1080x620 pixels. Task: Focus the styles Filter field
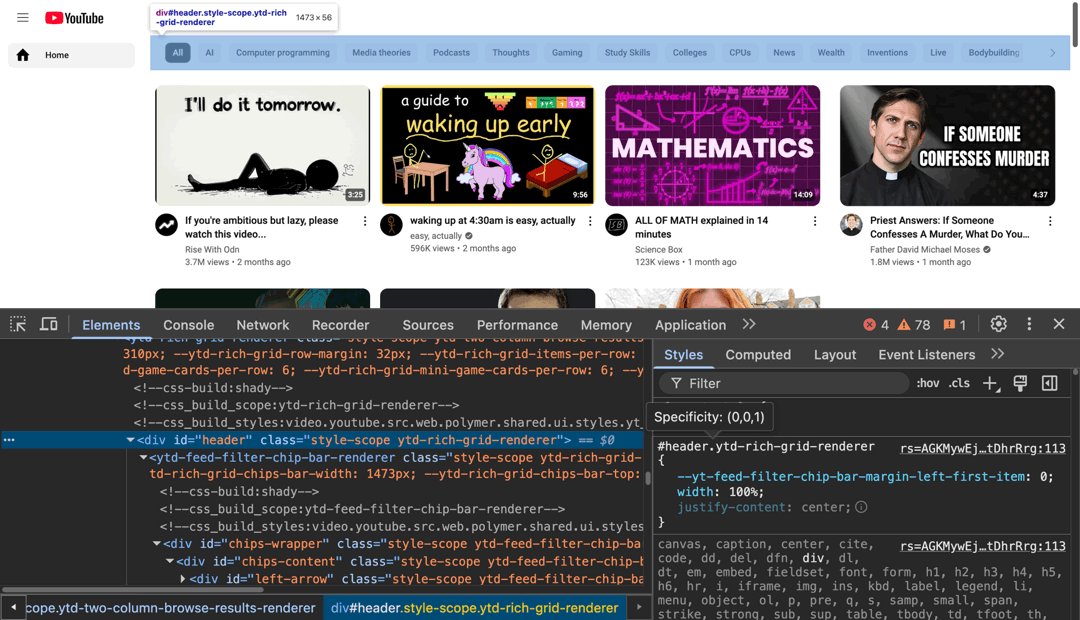[x=784, y=383]
